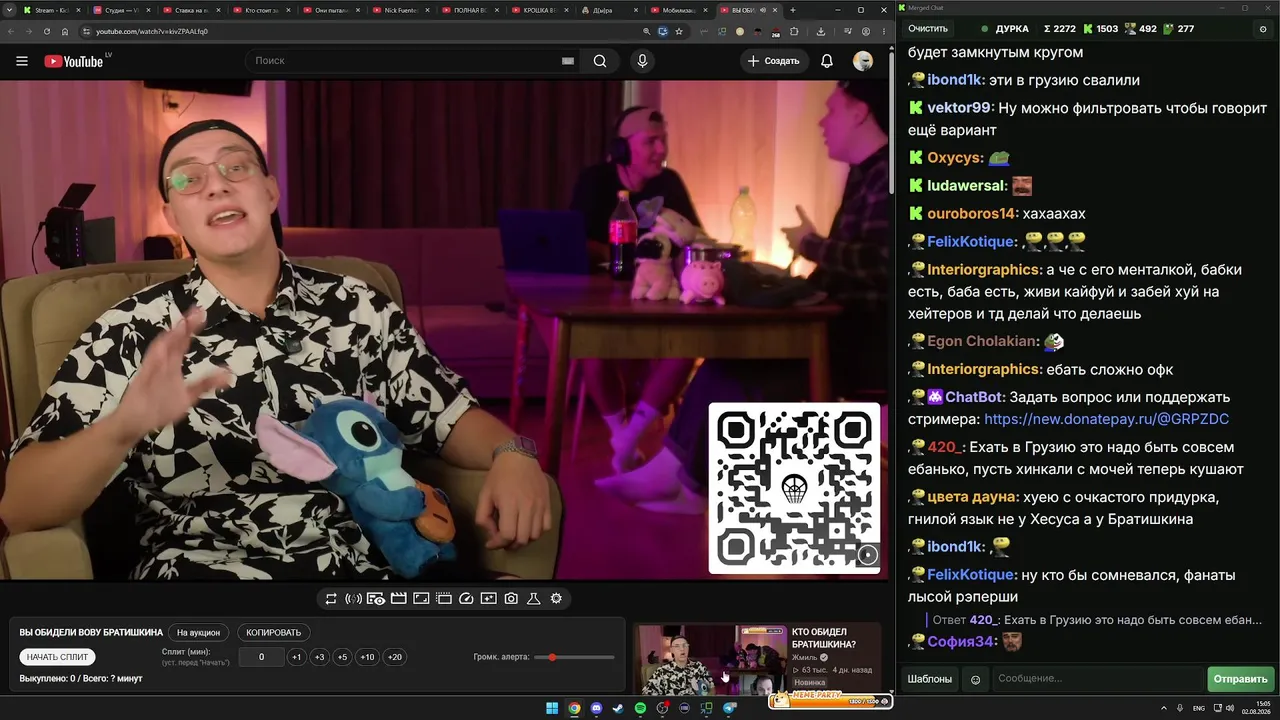1280x720 pixels.
Task: Start voice search with the microphone icon
Action: (642, 61)
